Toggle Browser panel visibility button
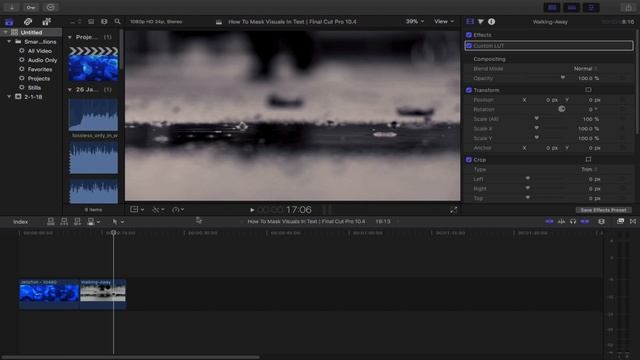The width and height of the screenshot is (640, 360). 552,7
